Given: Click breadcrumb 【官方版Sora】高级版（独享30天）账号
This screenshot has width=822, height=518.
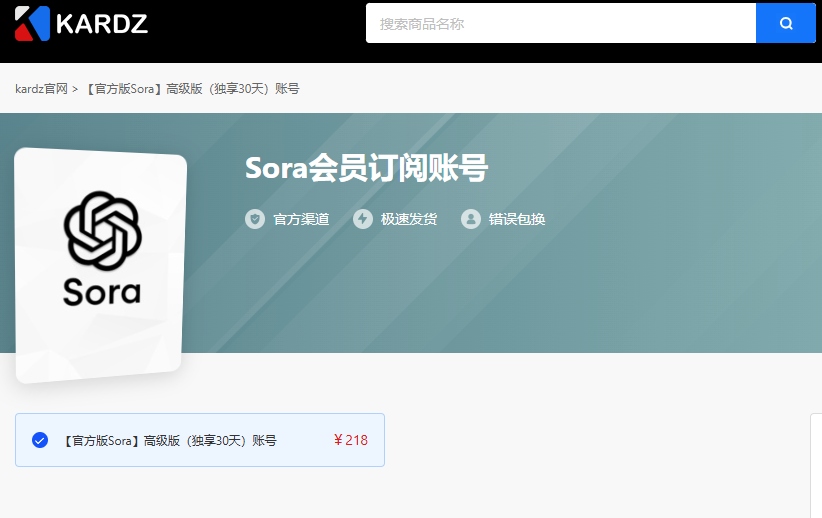Looking at the screenshot, I should [x=191, y=89].
